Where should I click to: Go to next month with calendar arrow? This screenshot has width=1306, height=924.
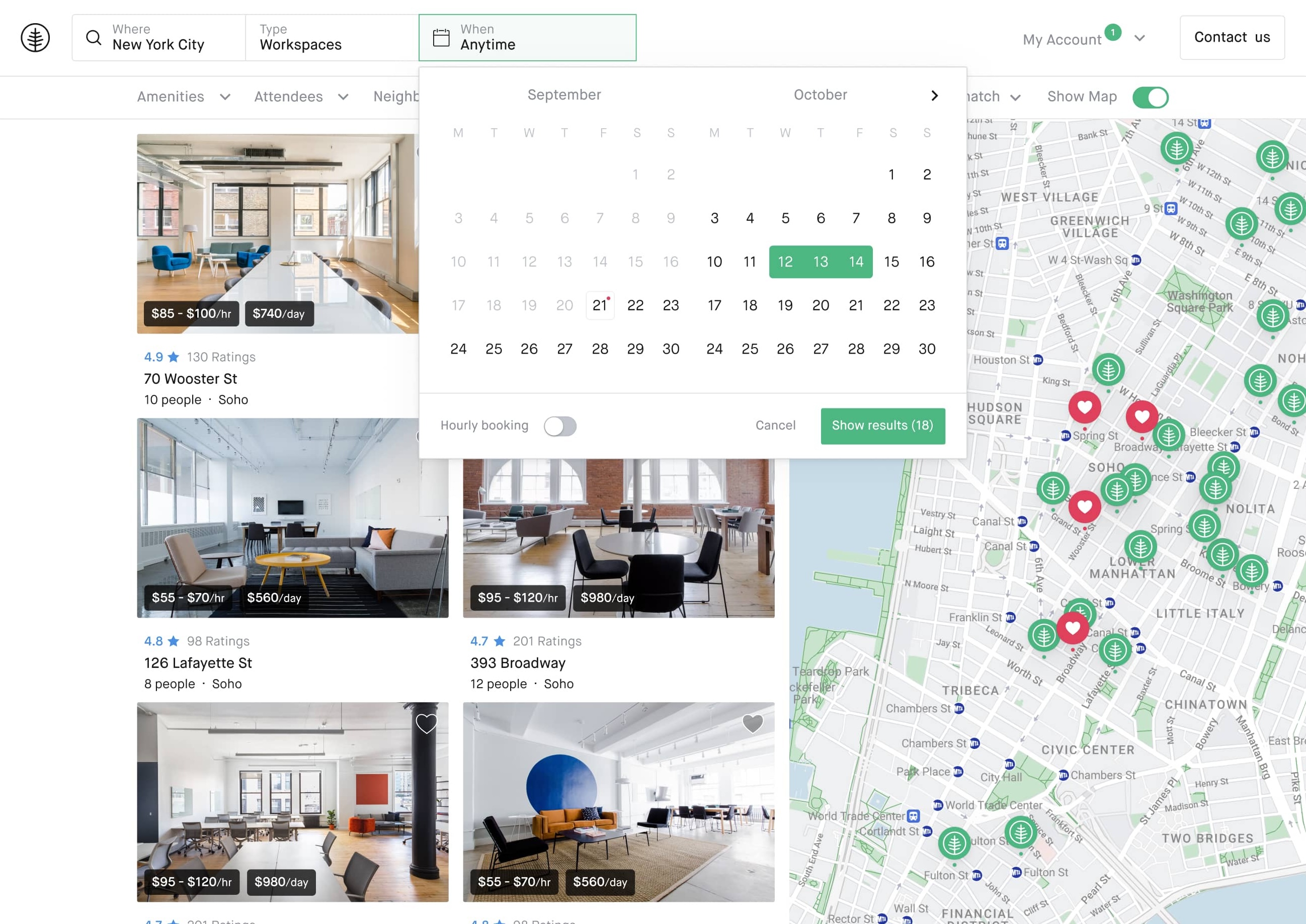934,96
